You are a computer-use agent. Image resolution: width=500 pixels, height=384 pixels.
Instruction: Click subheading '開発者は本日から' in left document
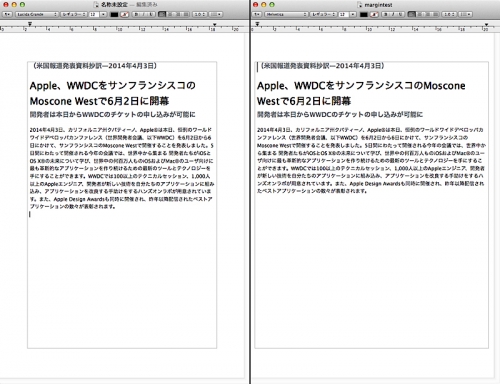tap(56, 114)
